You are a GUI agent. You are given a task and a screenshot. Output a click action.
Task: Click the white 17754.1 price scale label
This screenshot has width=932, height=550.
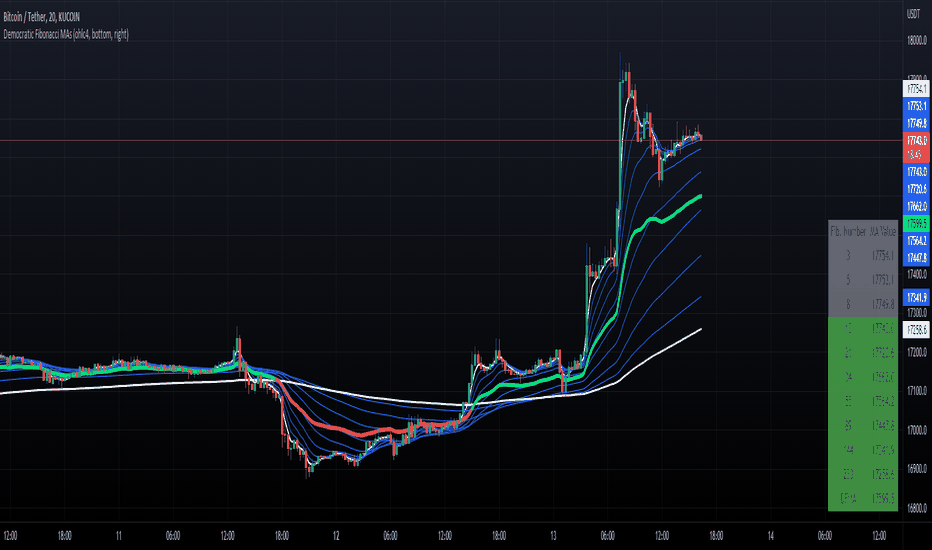point(916,89)
